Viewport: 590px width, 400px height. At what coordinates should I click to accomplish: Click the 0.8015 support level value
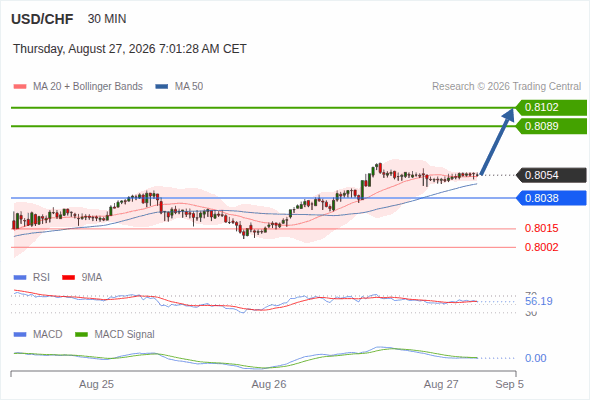click(541, 228)
